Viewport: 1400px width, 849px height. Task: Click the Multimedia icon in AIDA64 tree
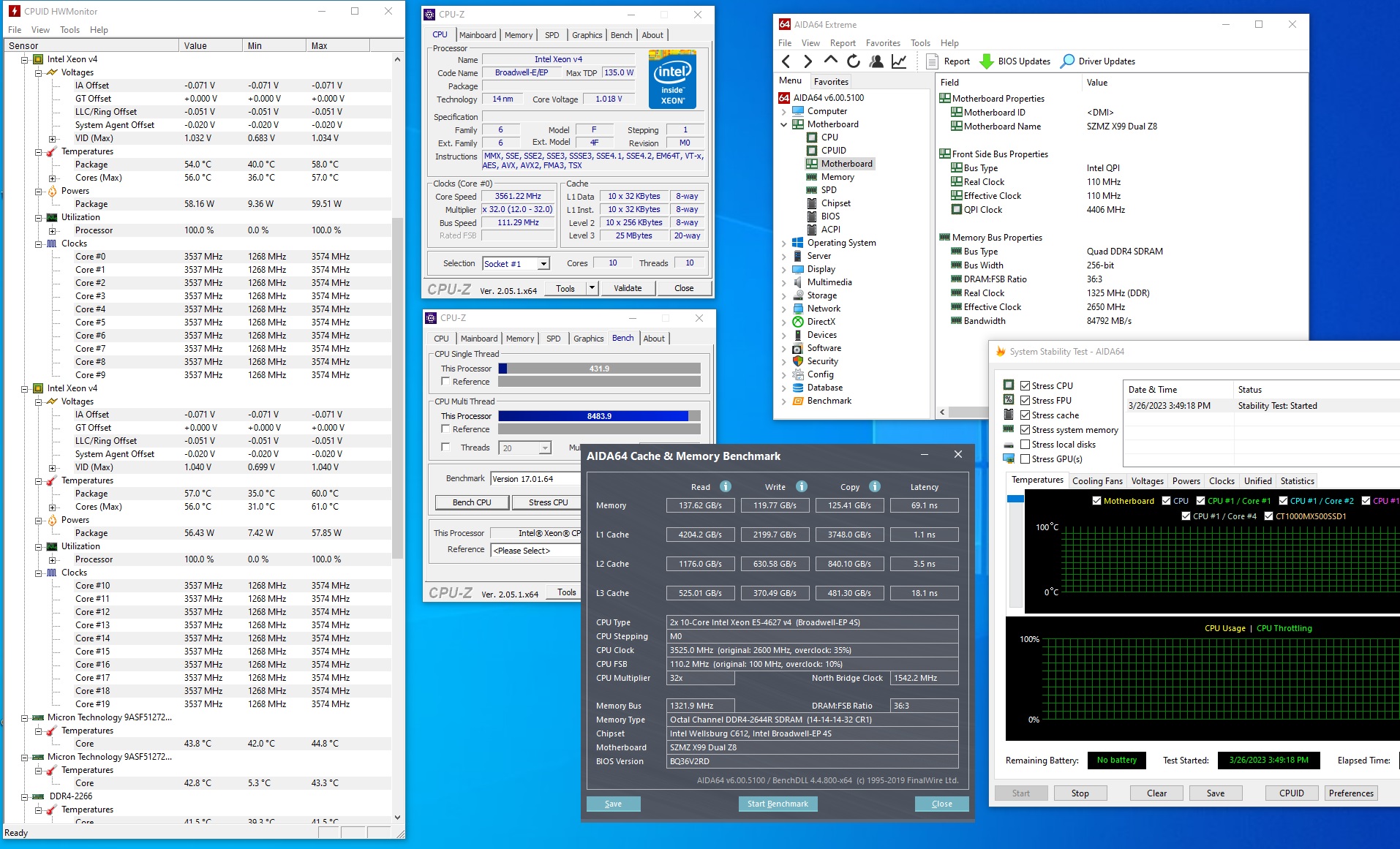(798, 282)
